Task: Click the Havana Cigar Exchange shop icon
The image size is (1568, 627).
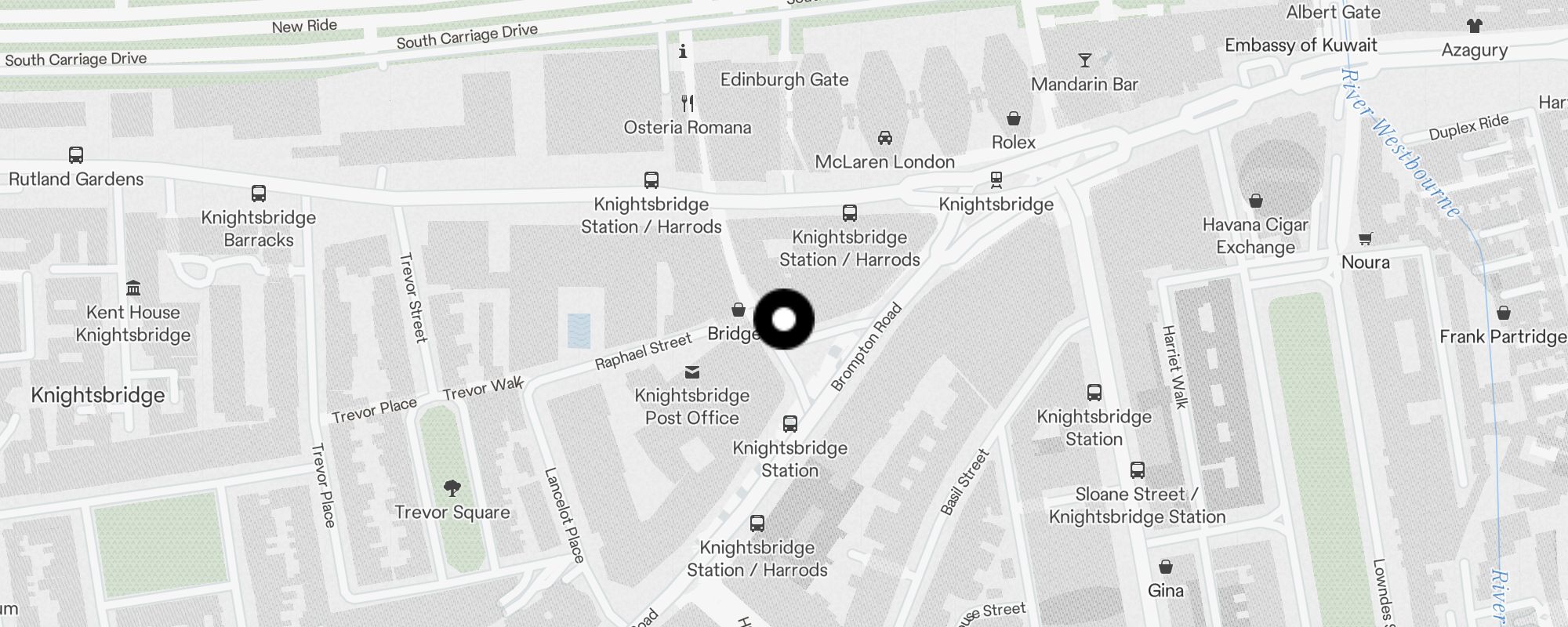Action: point(1256,201)
